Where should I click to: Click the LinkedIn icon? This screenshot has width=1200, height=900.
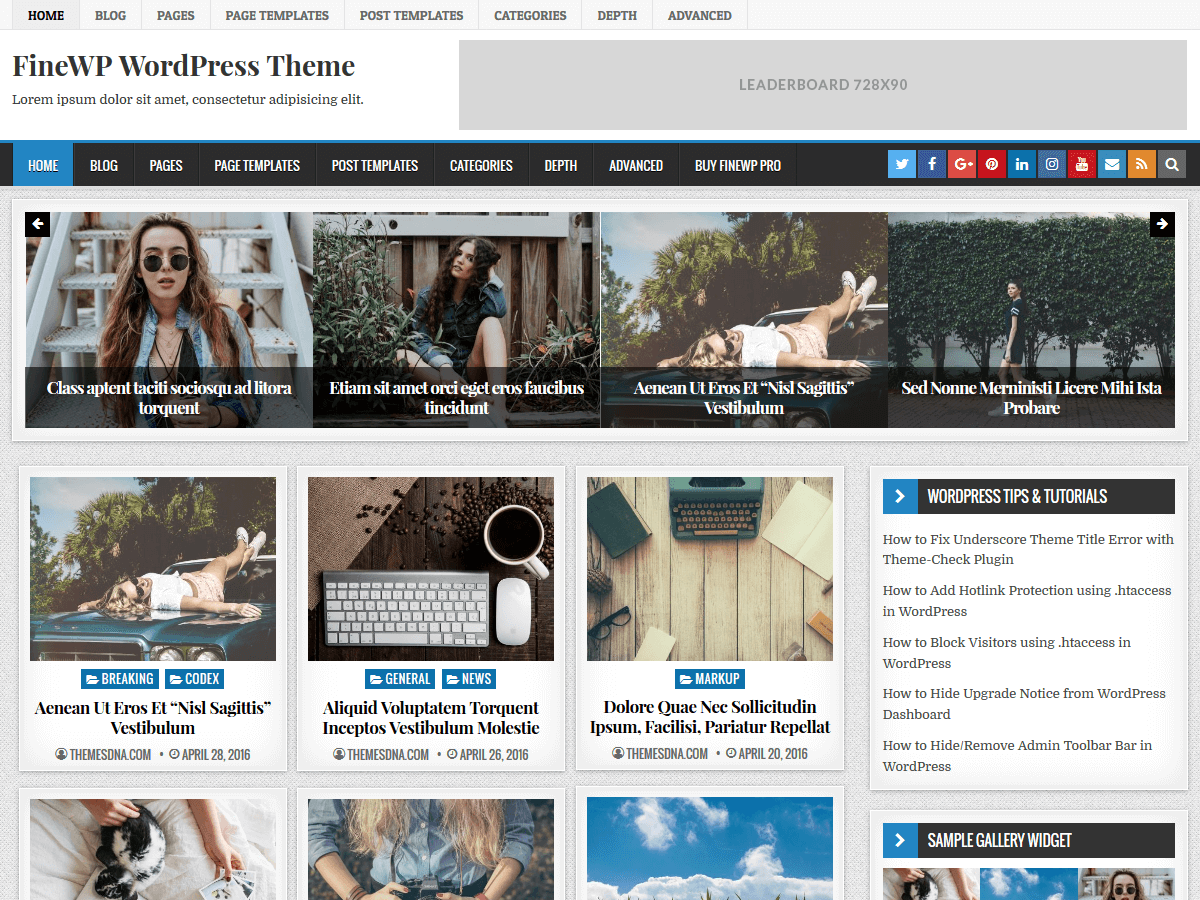coord(1021,163)
